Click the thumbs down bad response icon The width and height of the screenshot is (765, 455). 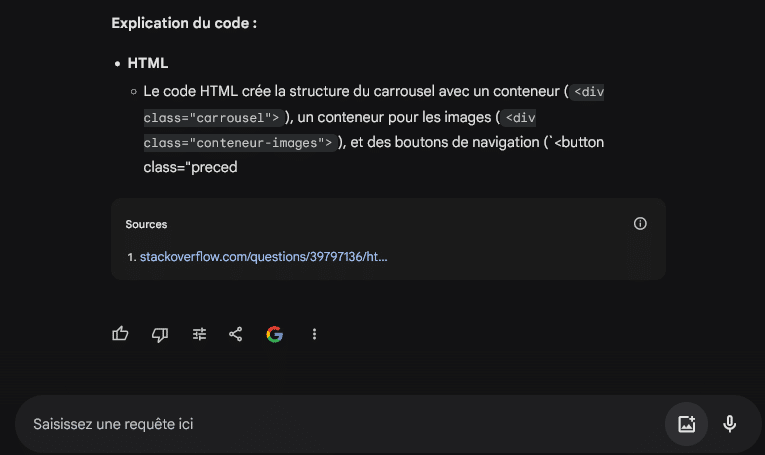160,335
